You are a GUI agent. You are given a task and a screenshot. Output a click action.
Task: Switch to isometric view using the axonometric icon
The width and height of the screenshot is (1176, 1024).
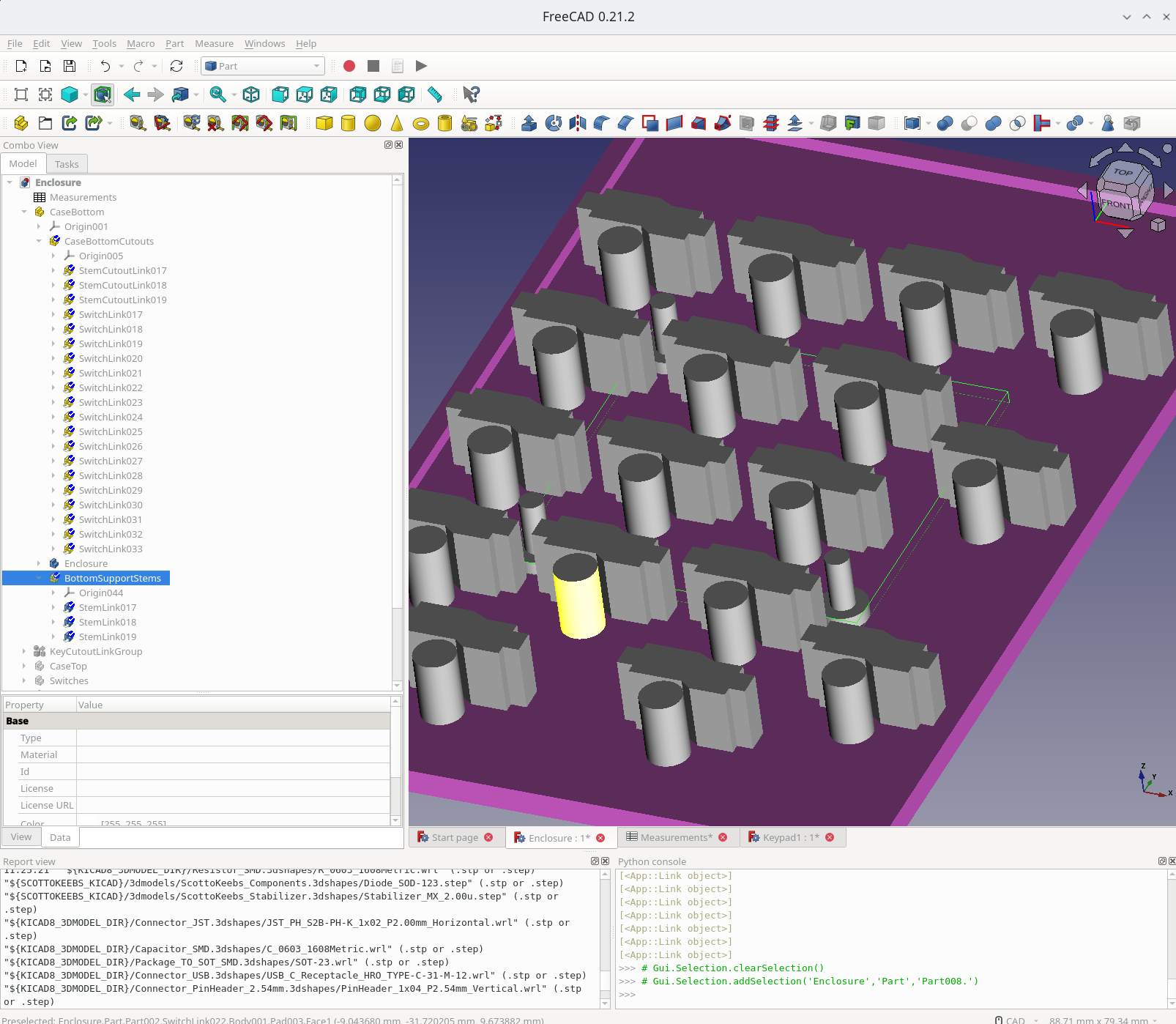251,94
